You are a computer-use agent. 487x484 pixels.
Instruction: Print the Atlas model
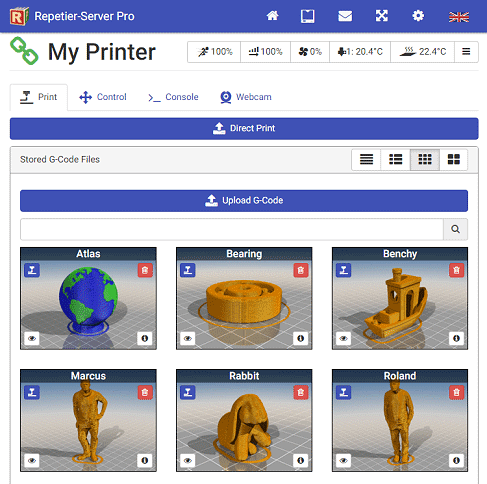pos(32,270)
